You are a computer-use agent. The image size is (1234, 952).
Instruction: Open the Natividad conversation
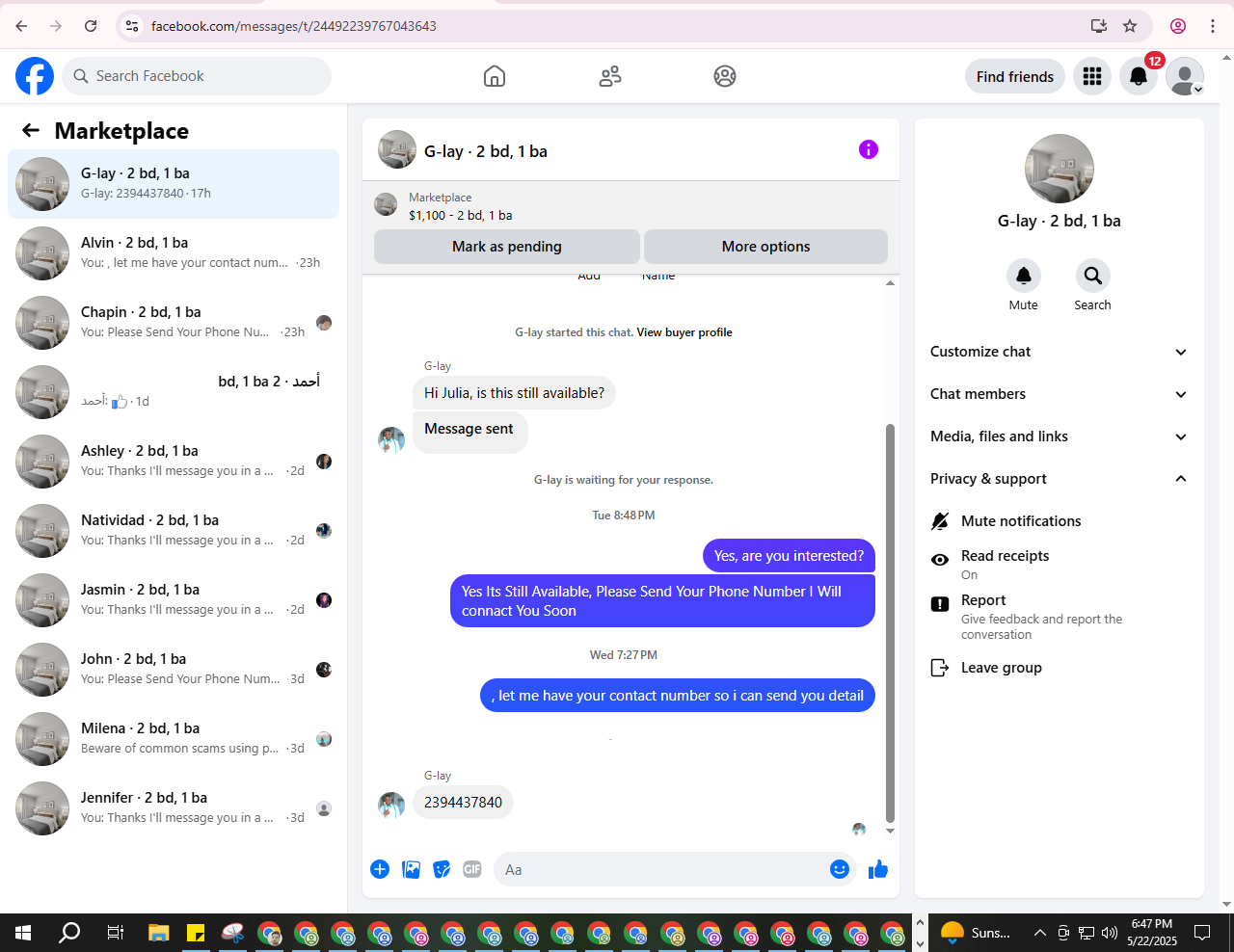[x=174, y=531]
